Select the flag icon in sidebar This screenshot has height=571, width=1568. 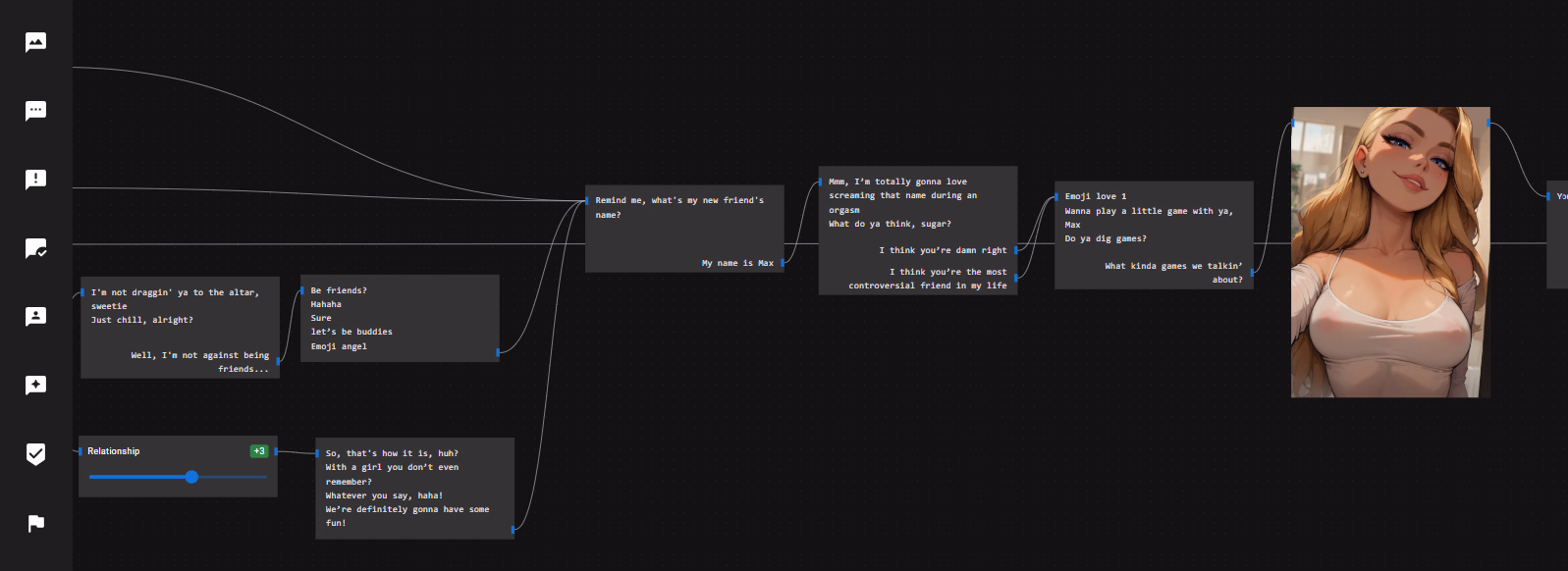pyautogui.click(x=35, y=523)
